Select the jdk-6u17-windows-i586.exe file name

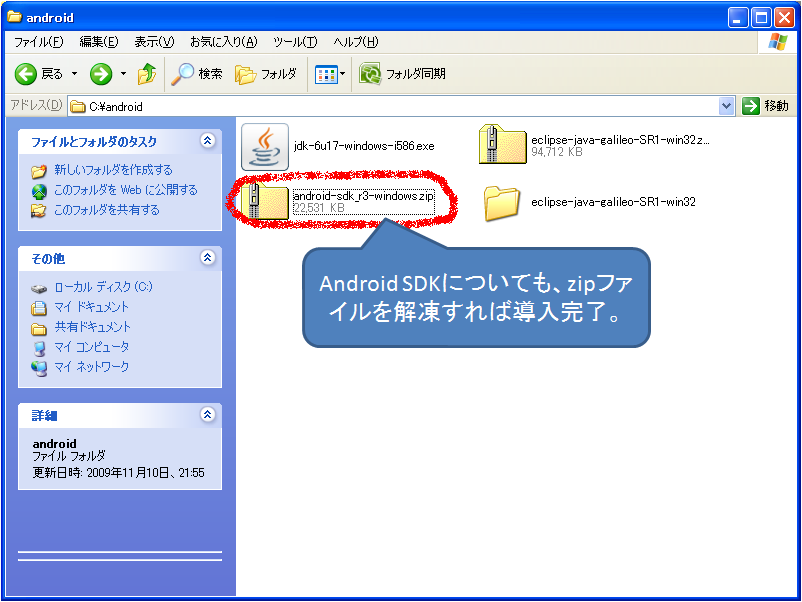(364, 146)
